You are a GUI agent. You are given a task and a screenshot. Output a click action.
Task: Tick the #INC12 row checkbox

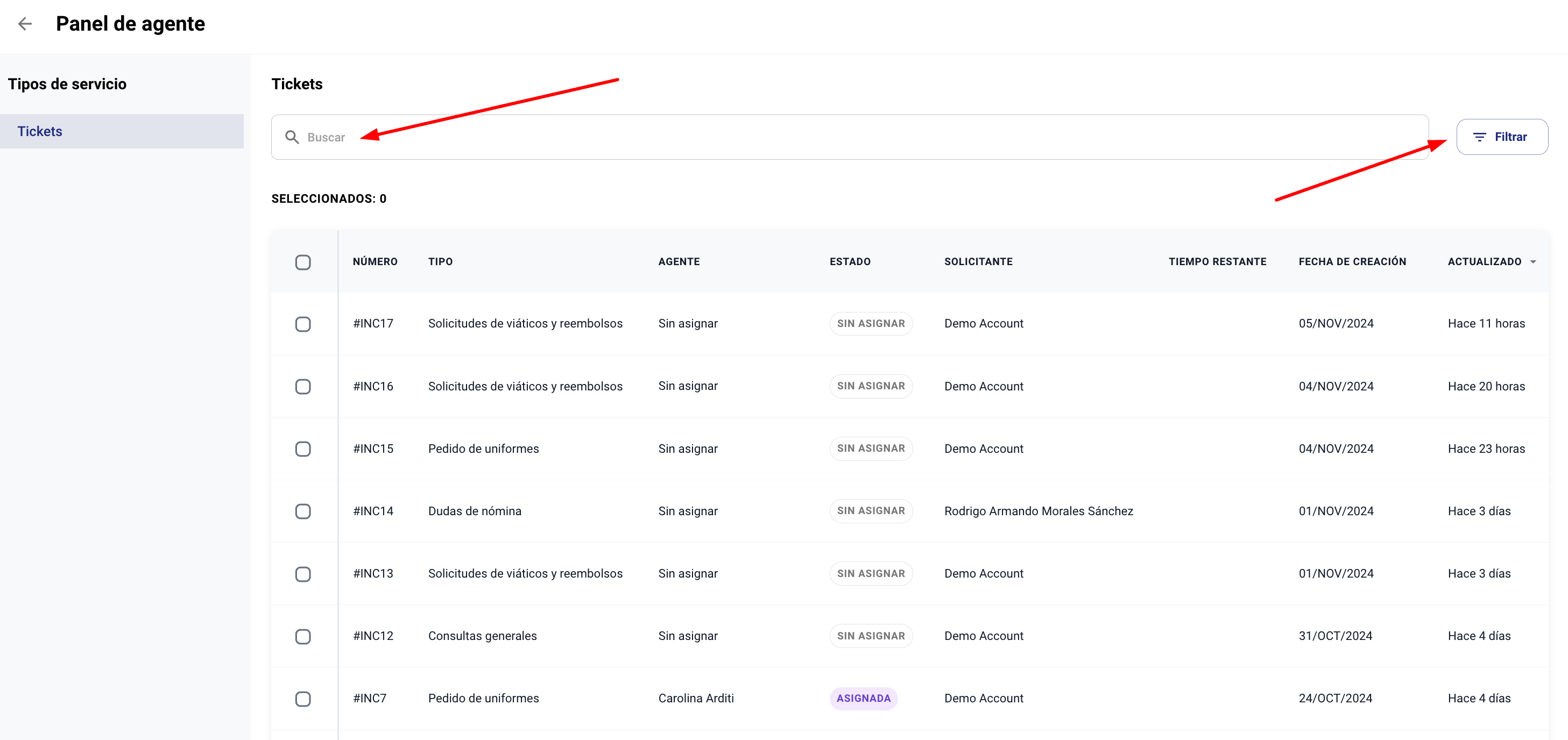(302, 636)
